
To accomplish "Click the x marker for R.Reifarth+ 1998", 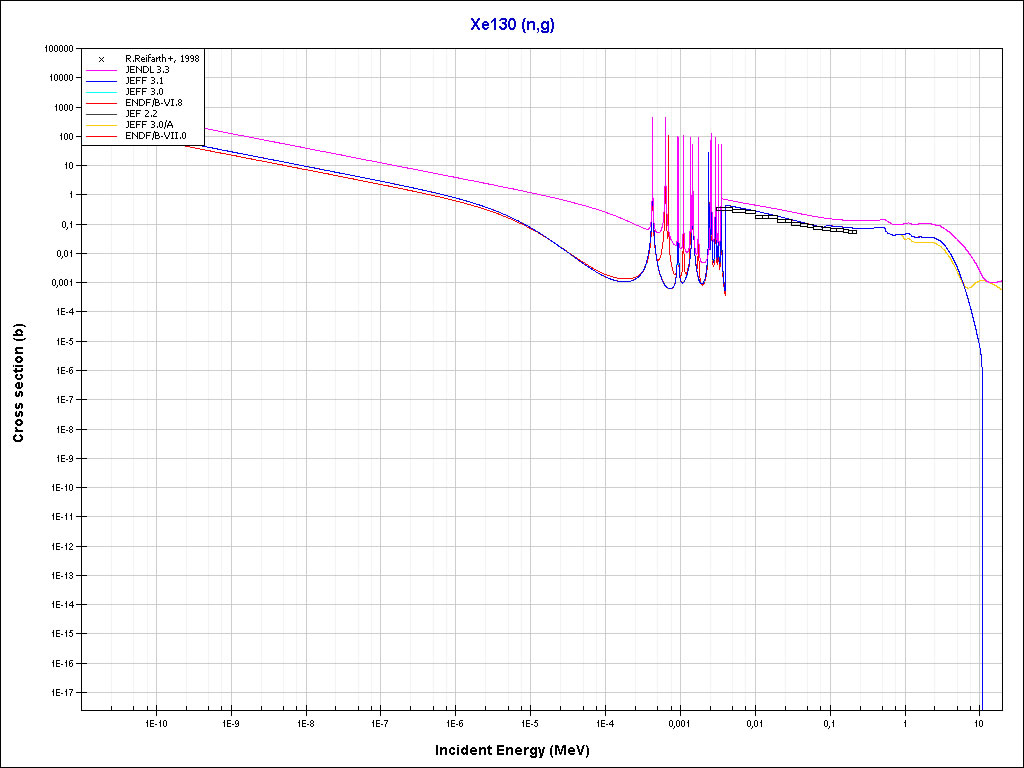I will pyautogui.click(x=102, y=59).
